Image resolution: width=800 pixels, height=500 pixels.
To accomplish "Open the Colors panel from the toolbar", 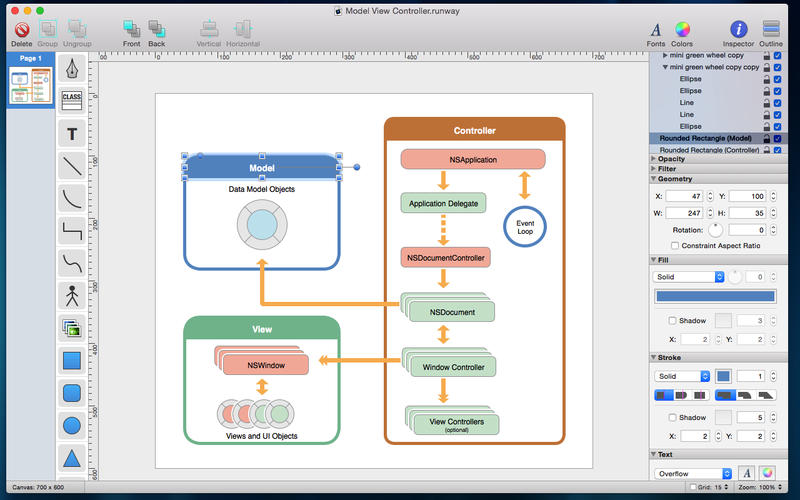I will click(x=682, y=34).
